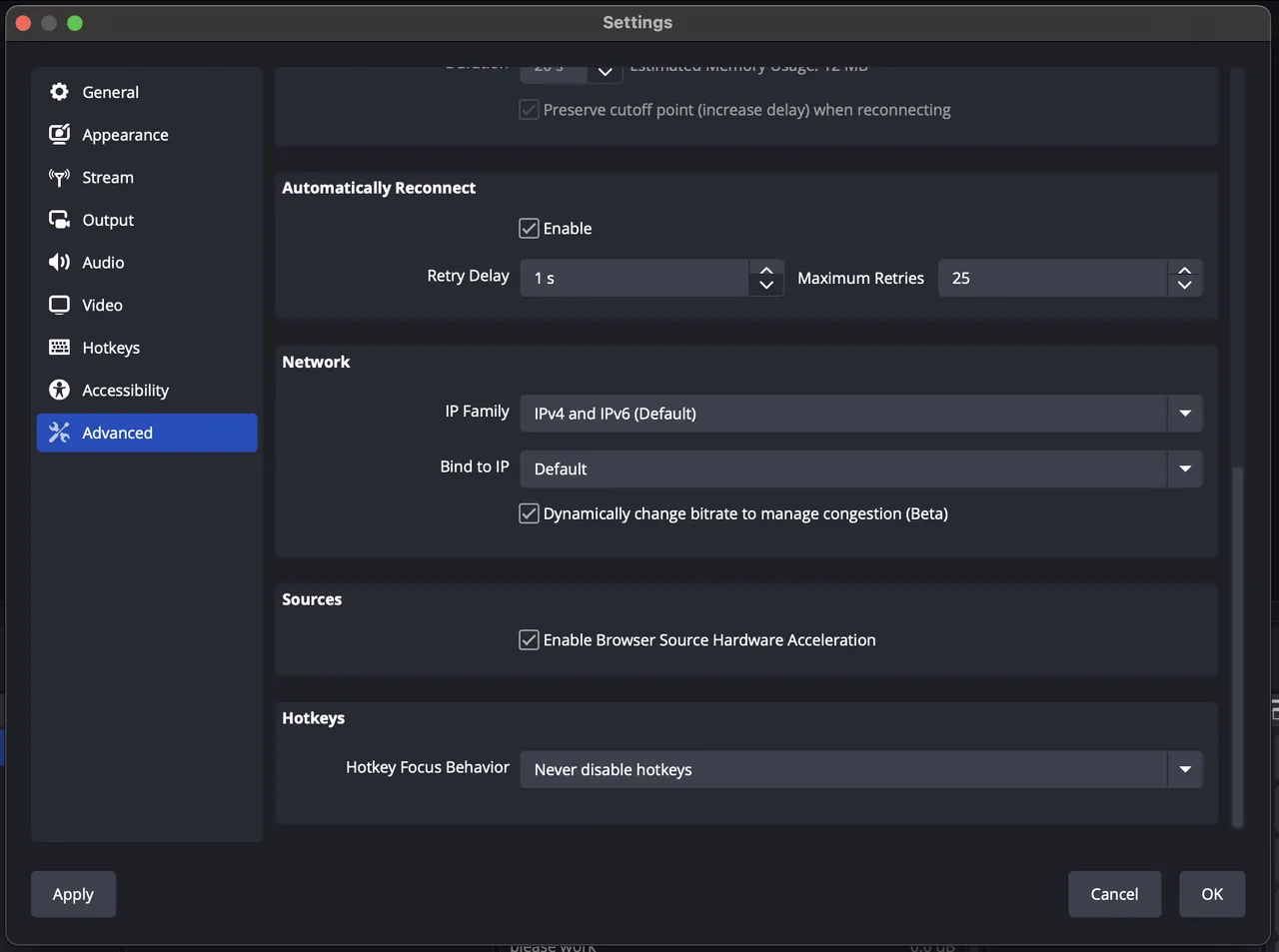Screen dimensions: 1279x952
Task: Select the Stream antenna icon
Action: (x=60, y=178)
